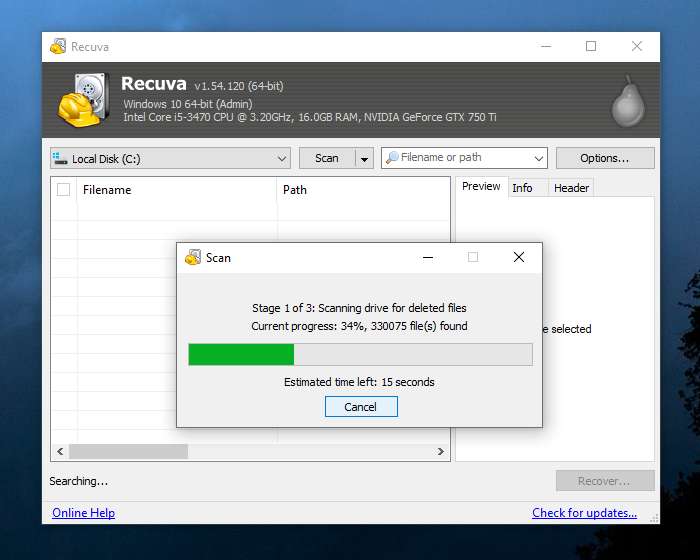Click the Piriform pear logo

[628, 101]
